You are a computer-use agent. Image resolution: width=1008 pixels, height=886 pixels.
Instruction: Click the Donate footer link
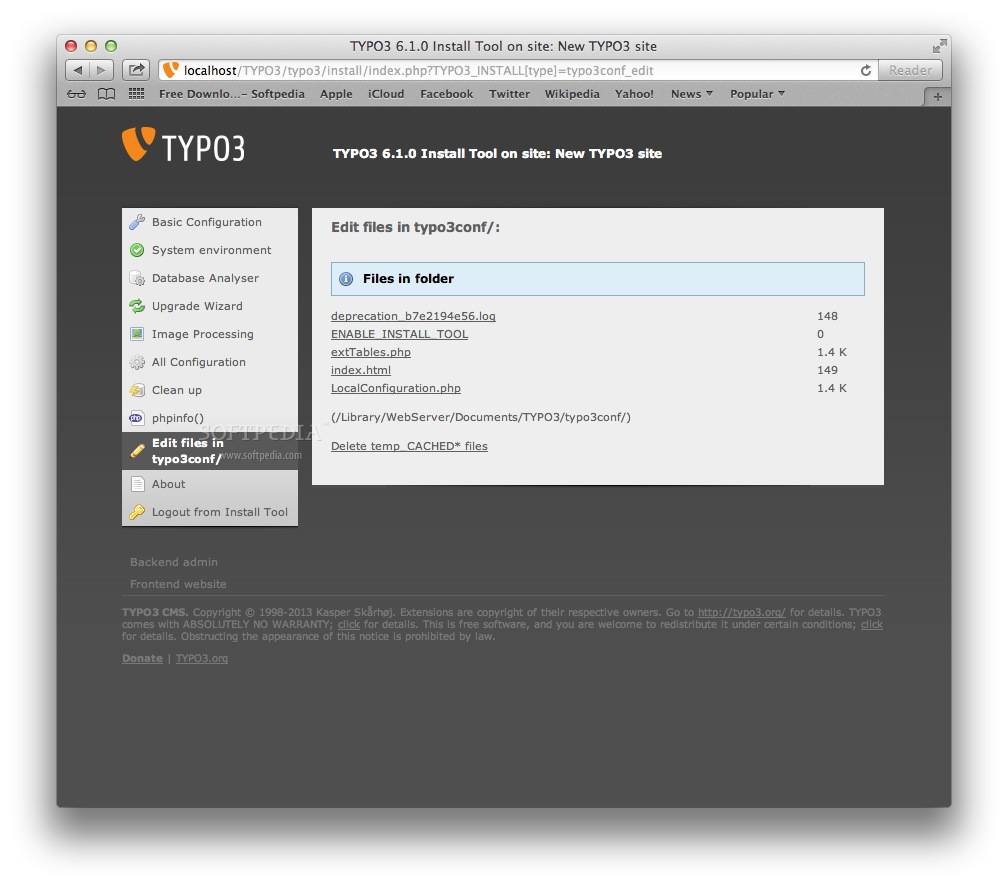coord(142,658)
